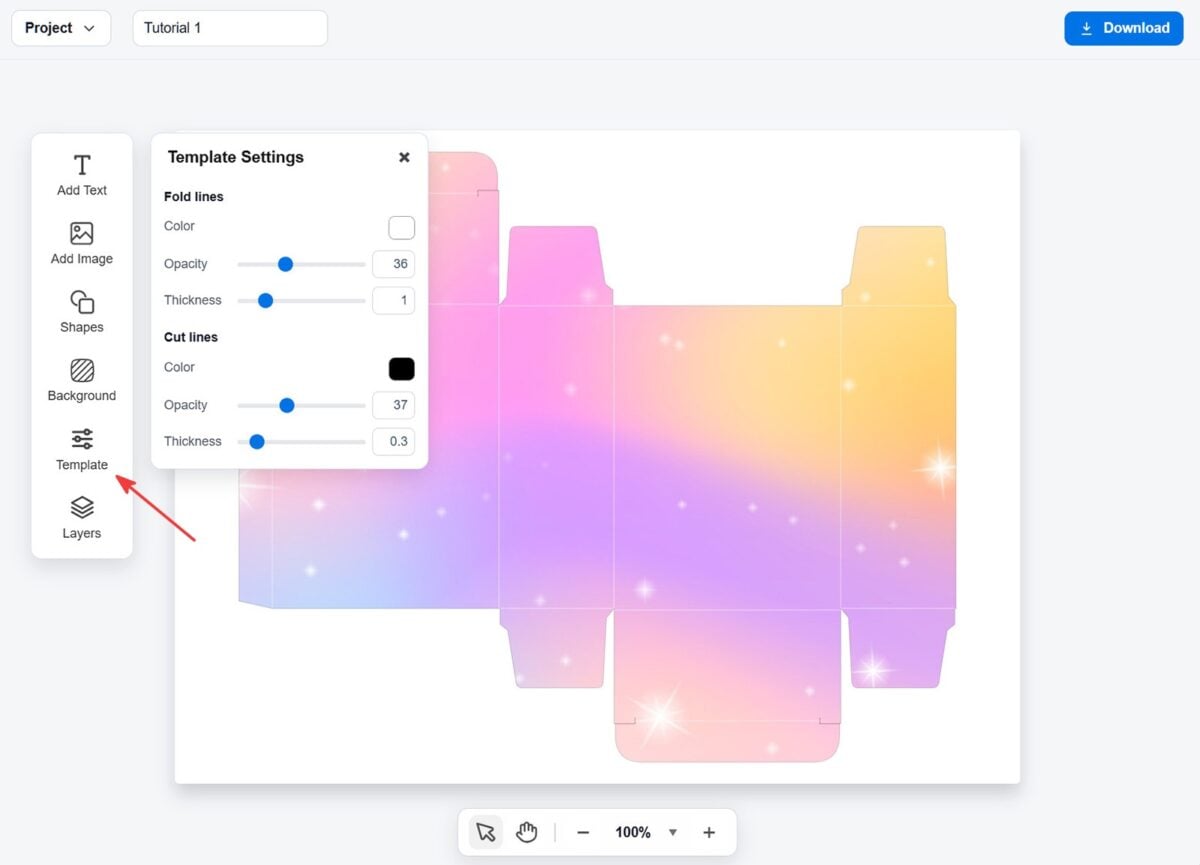The image size is (1200, 865).
Task: Click the Fold lines opacity value 36
Action: click(x=393, y=264)
